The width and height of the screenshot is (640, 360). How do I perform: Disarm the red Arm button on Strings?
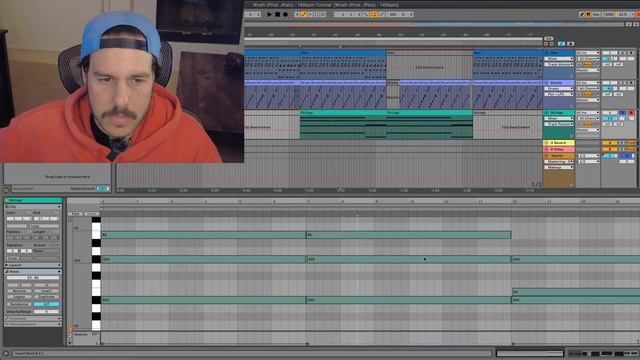631,113
